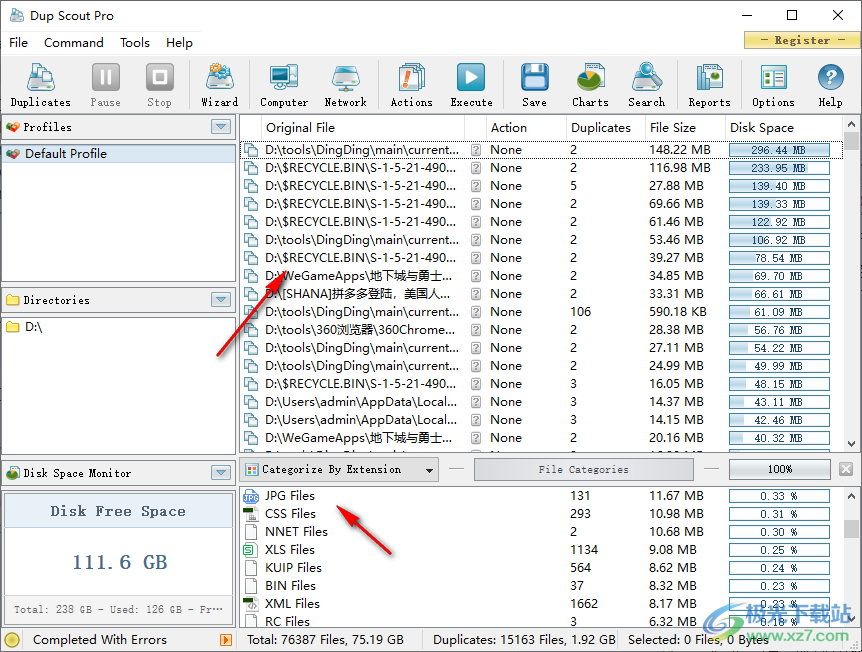Image resolution: width=862 pixels, height=652 pixels.
Task: Click the JPG Files category icon
Action: tap(251, 496)
